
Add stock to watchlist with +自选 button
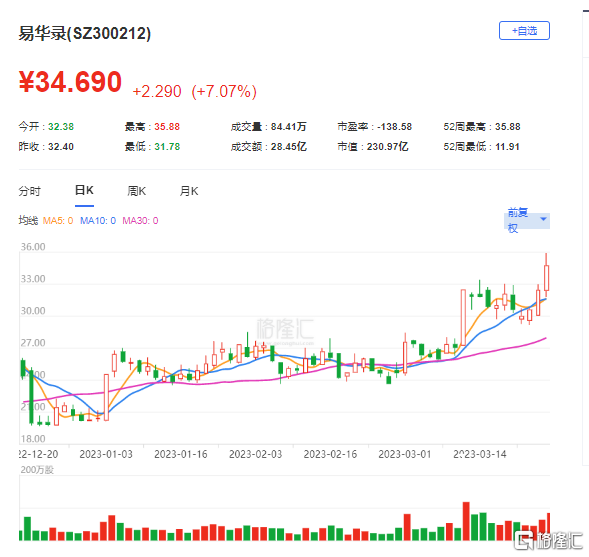point(524,31)
